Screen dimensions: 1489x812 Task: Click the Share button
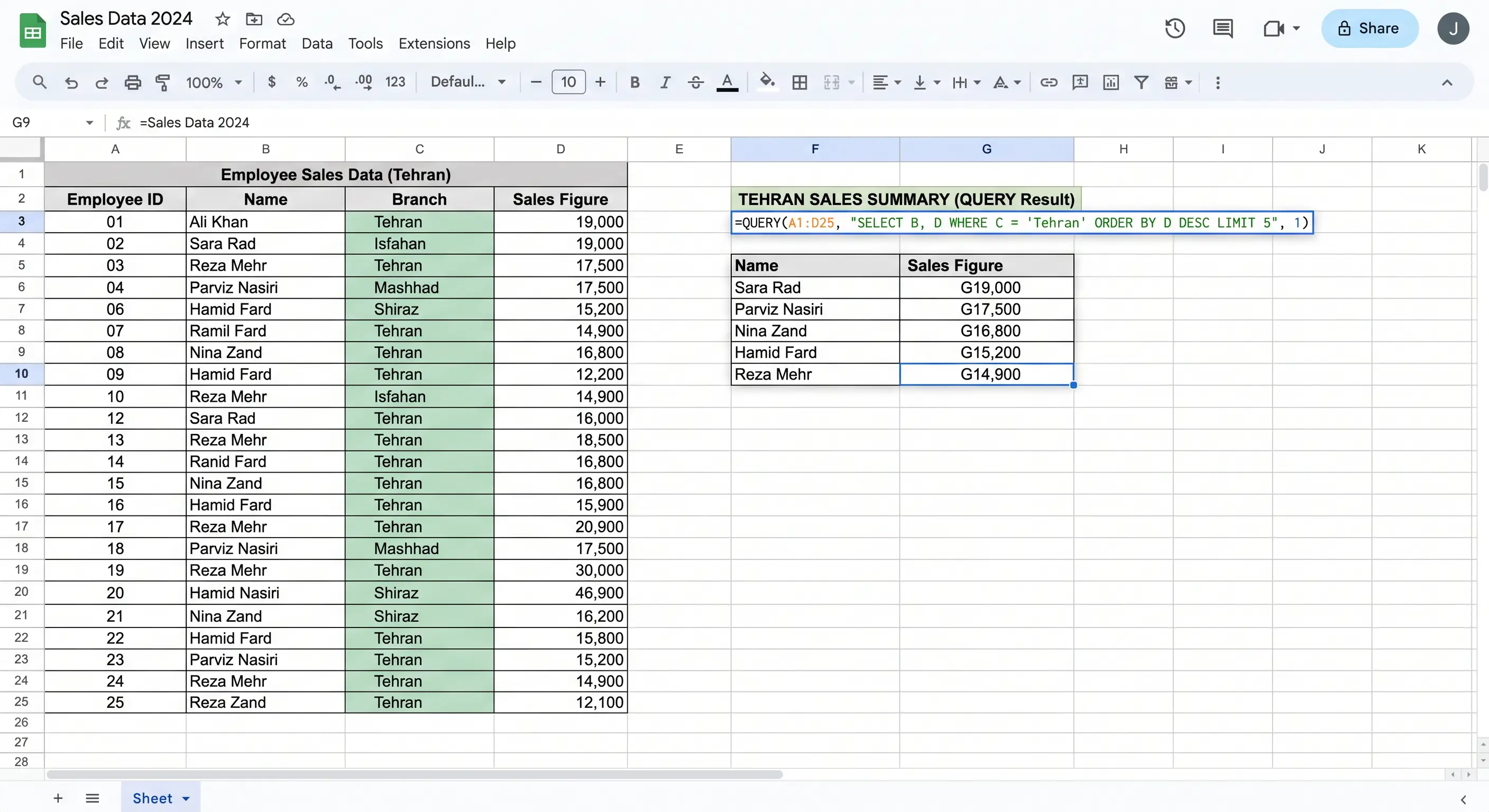click(1369, 29)
